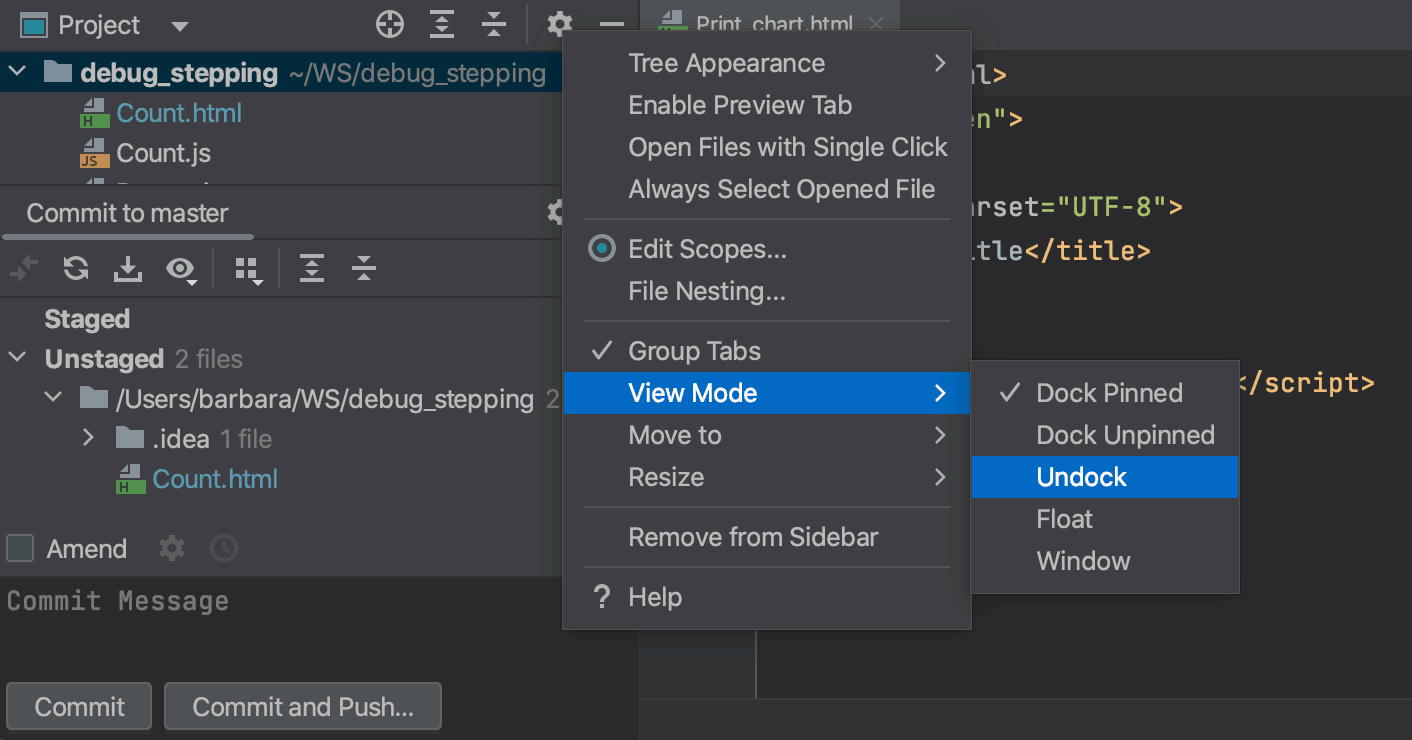Click the Commit and Push button

[x=303, y=707]
